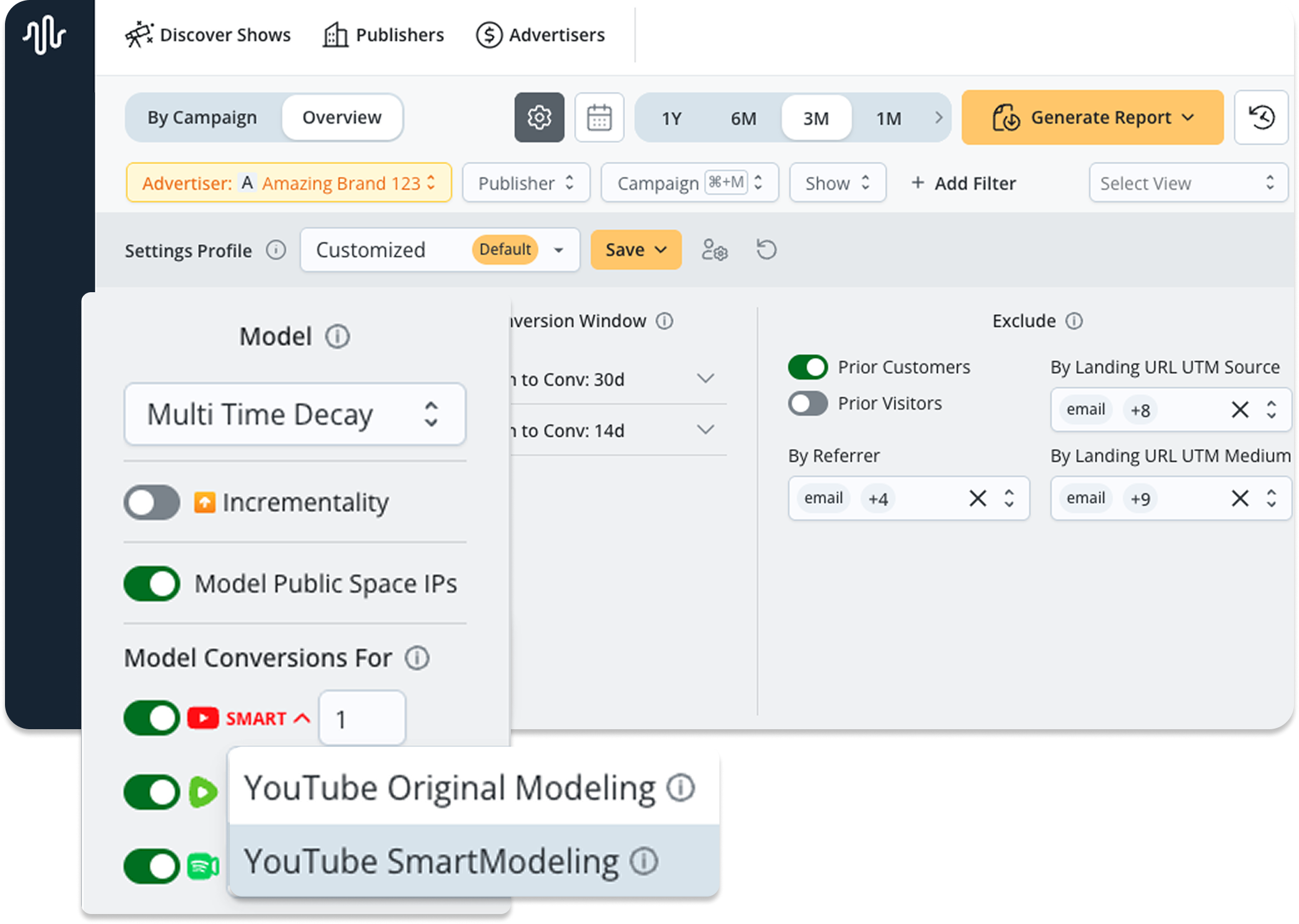This screenshot has height=924, width=1299.
Task: Click the podcast waveform logo
Action: (44, 34)
